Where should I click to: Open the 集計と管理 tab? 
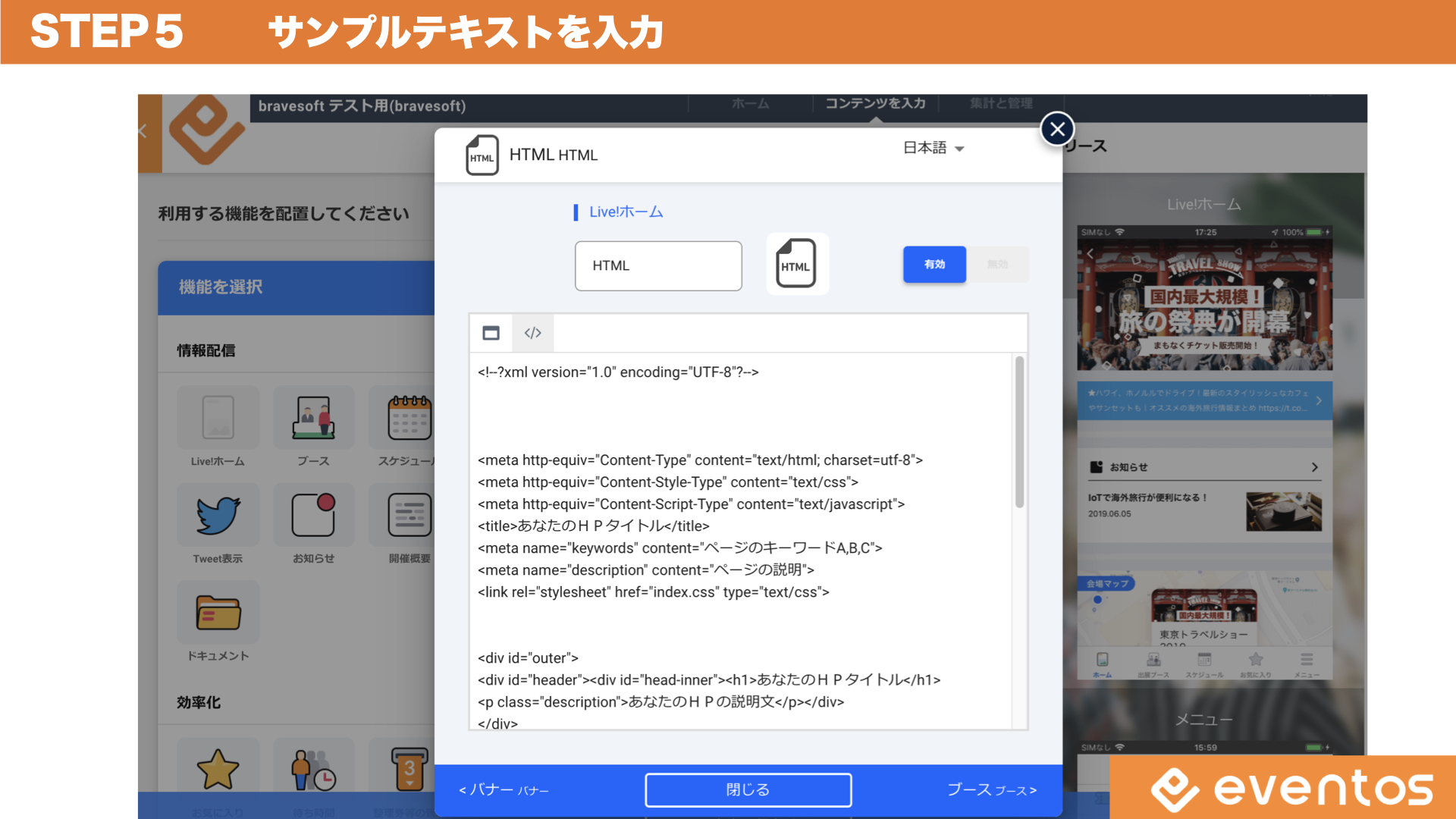point(1001,103)
